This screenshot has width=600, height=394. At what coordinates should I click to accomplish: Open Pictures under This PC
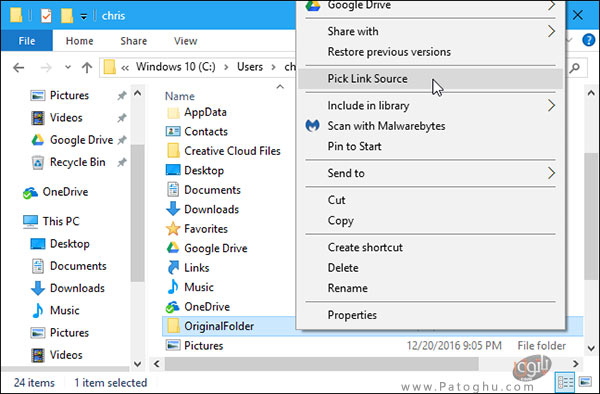click(x=69, y=332)
